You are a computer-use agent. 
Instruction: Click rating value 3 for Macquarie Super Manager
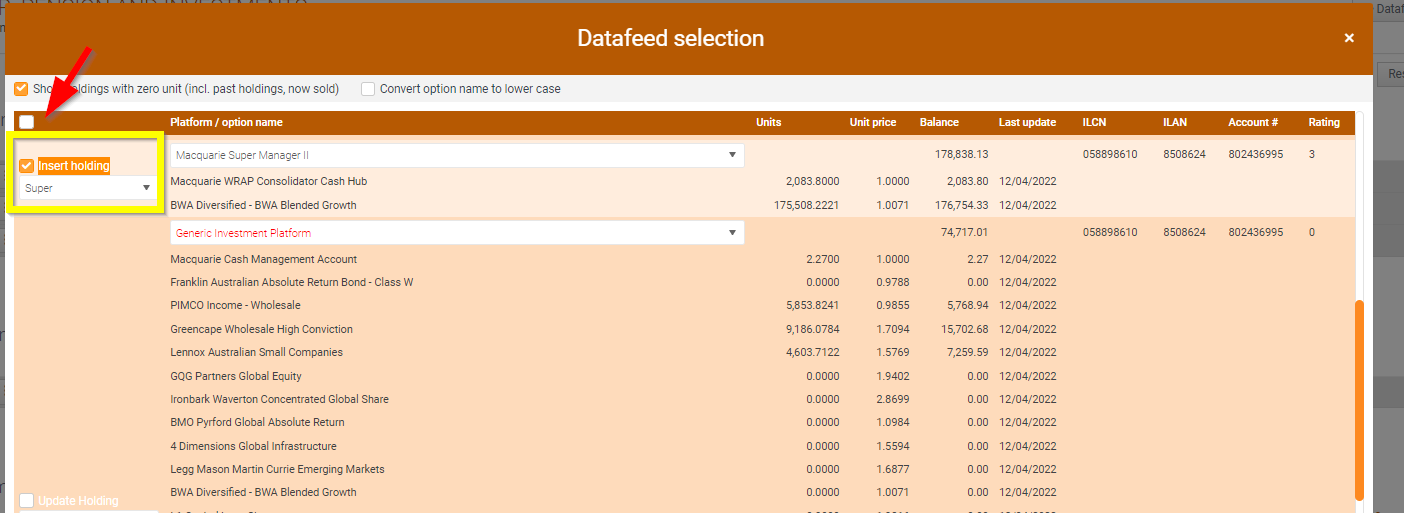[1312, 155]
